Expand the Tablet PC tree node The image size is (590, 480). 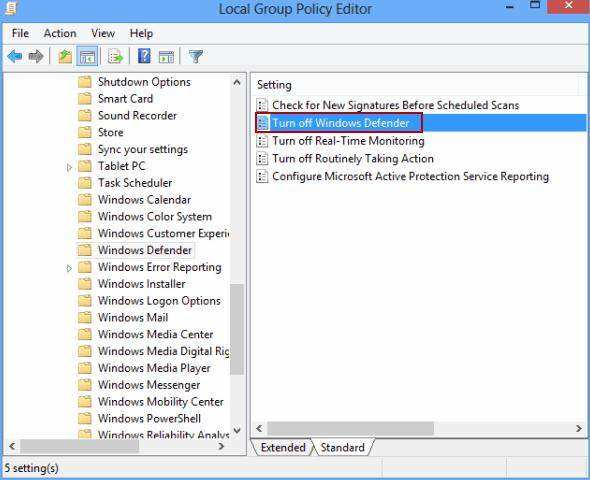pyautogui.click(x=69, y=167)
